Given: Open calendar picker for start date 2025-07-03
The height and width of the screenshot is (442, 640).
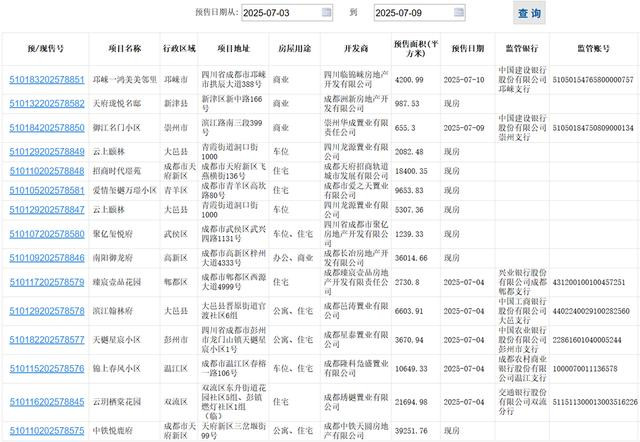Looking at the screenshot, I should point(327,12).
